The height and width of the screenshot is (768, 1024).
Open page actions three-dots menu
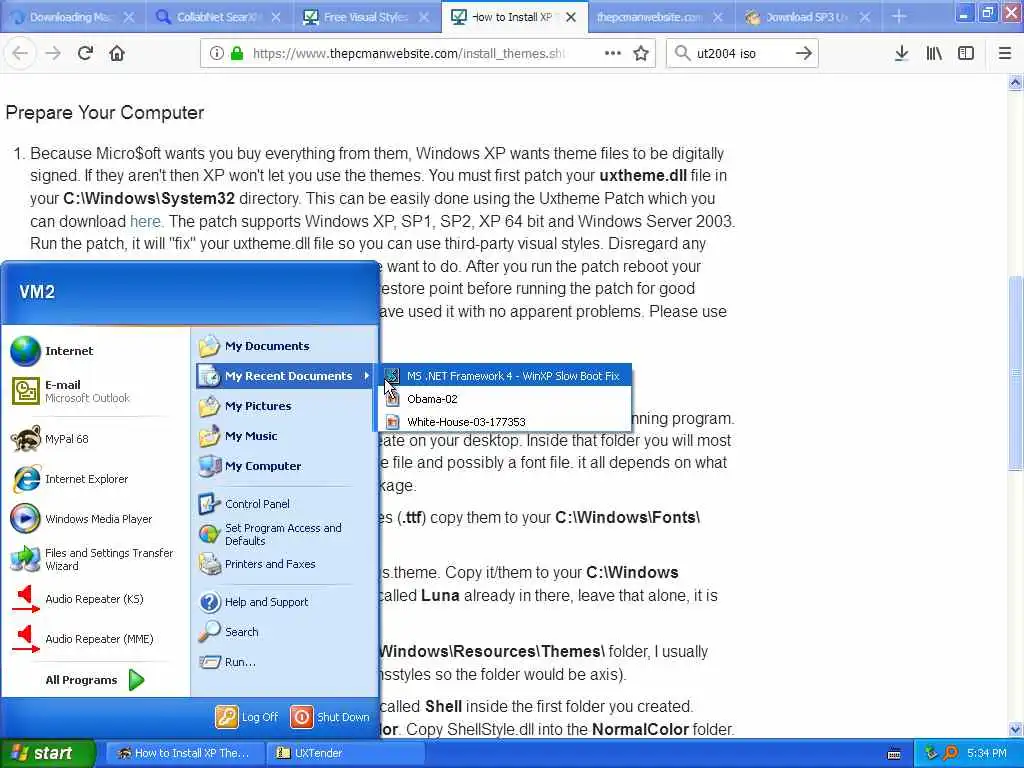pos(613,53)
